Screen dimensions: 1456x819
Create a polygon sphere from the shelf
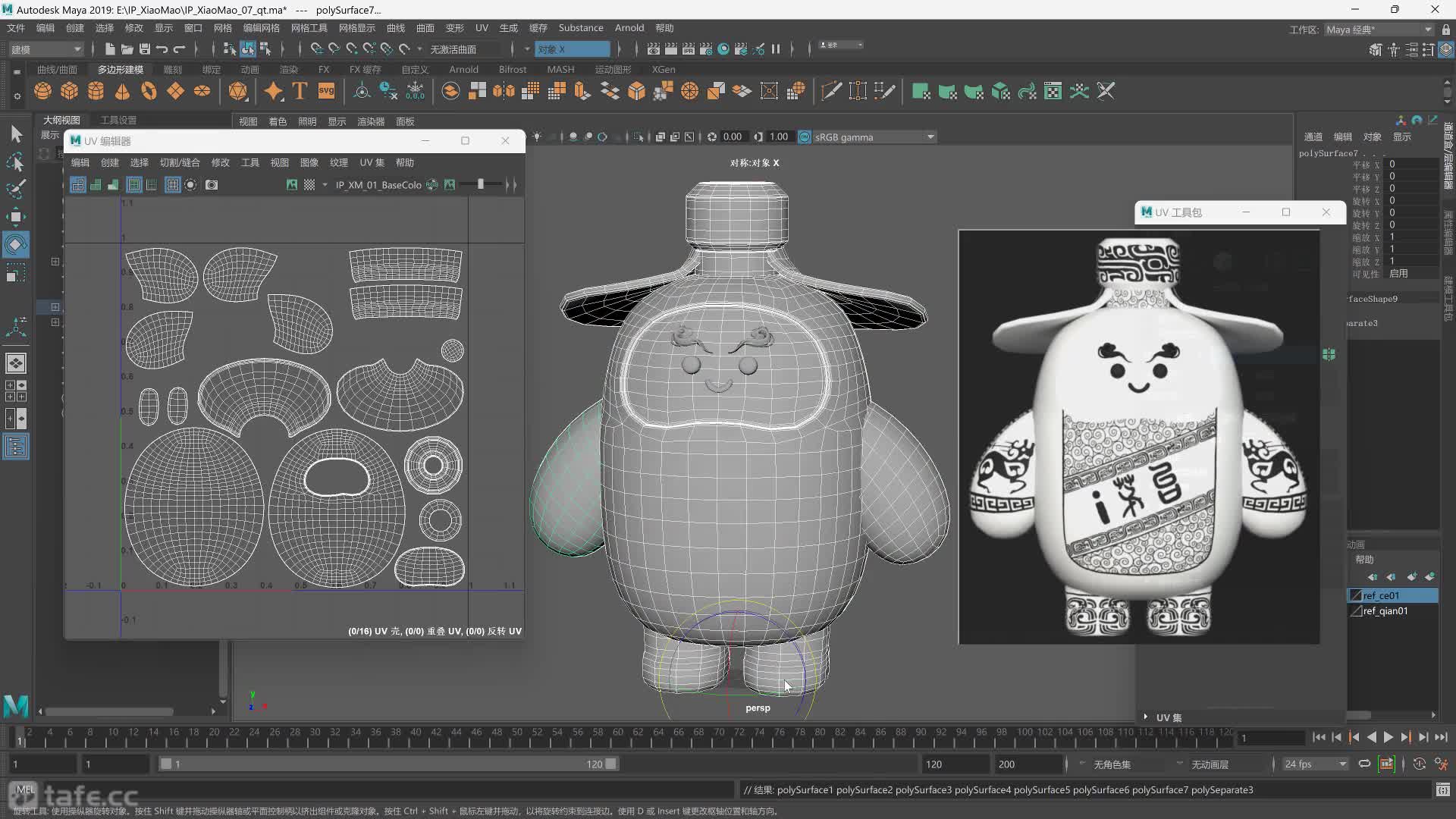[x=43, y=92]
